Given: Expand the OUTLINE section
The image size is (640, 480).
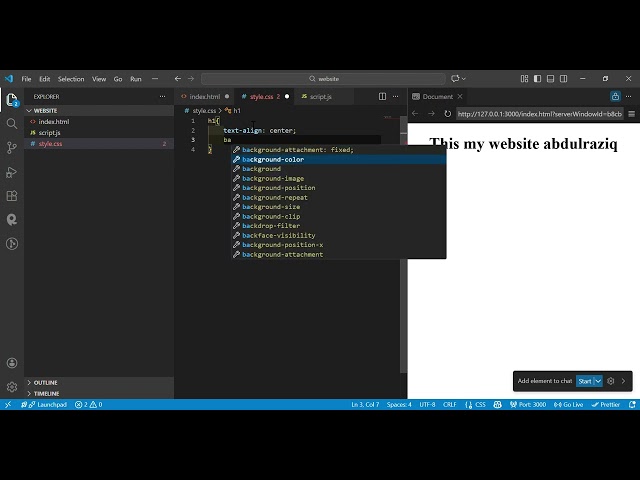Looking at the screenshot, I should click(x=99, y=382).
